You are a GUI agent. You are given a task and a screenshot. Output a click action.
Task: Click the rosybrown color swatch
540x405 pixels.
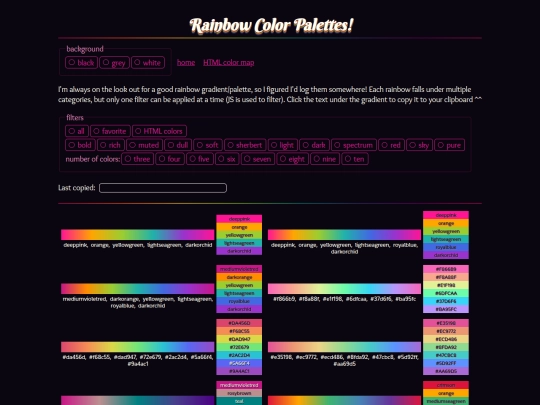pyautogui.click(x=239, y=393)
